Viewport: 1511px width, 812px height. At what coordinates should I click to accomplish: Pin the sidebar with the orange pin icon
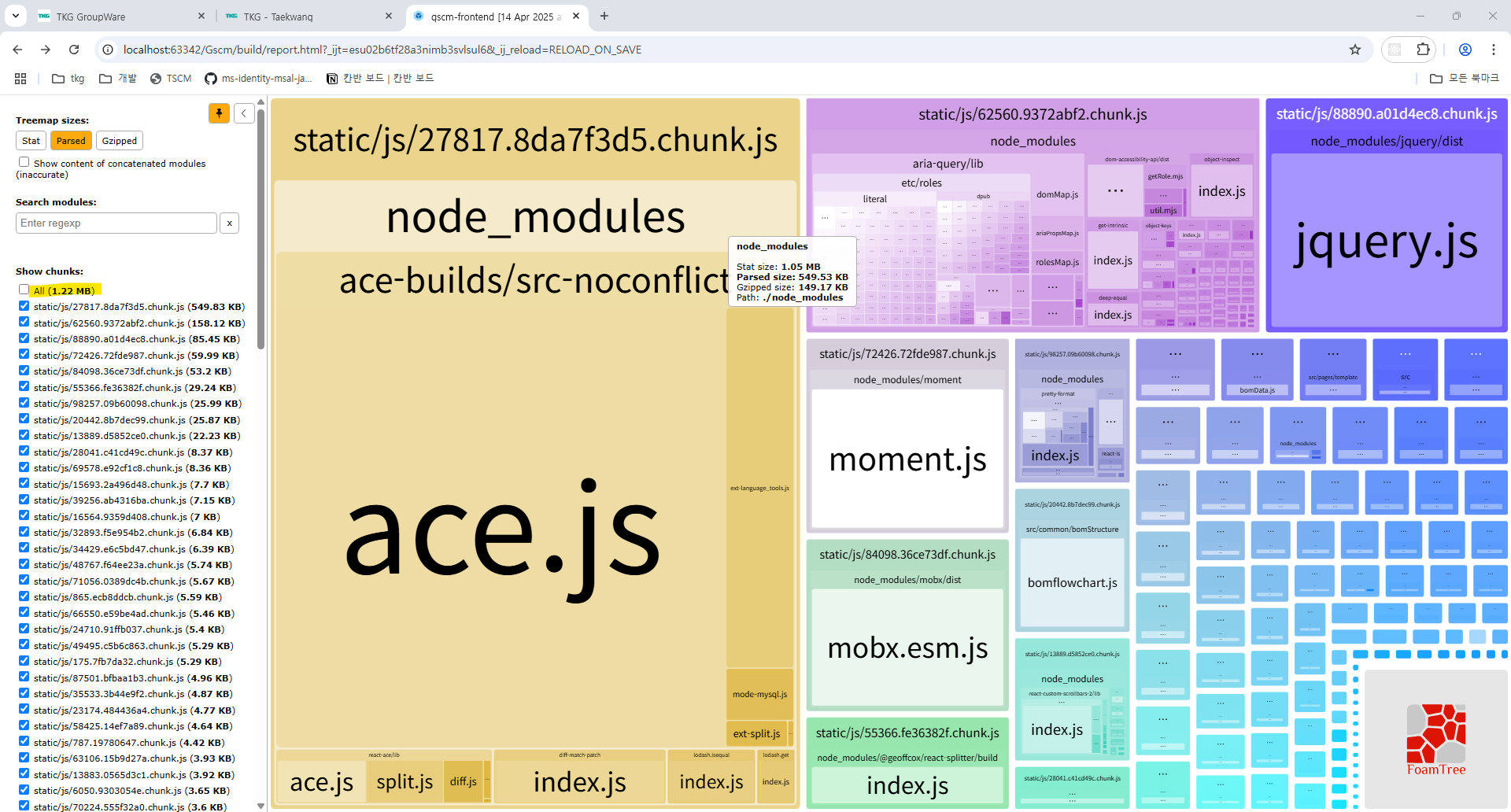[219, 113]
